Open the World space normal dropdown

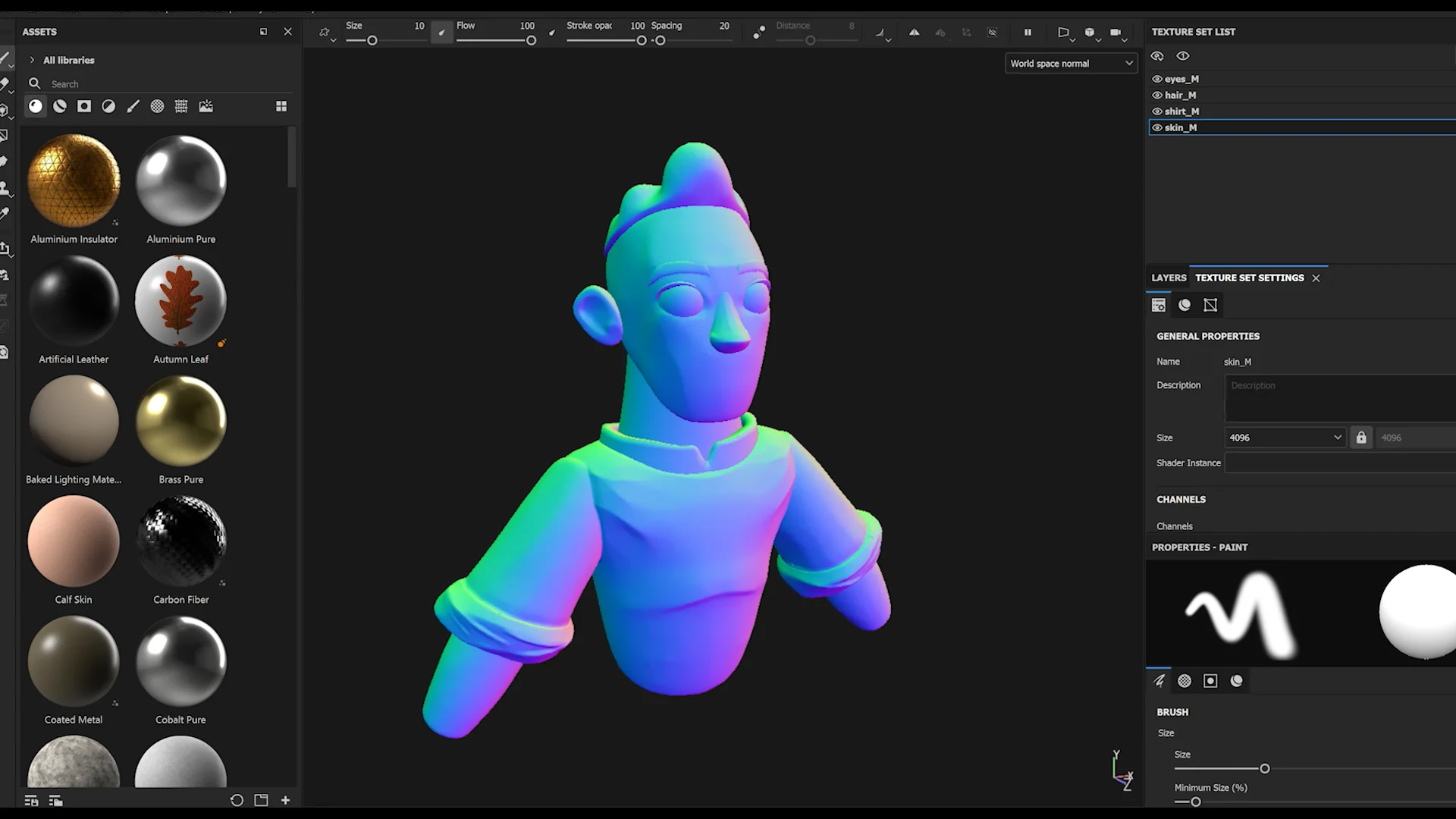coord(1071,63)
